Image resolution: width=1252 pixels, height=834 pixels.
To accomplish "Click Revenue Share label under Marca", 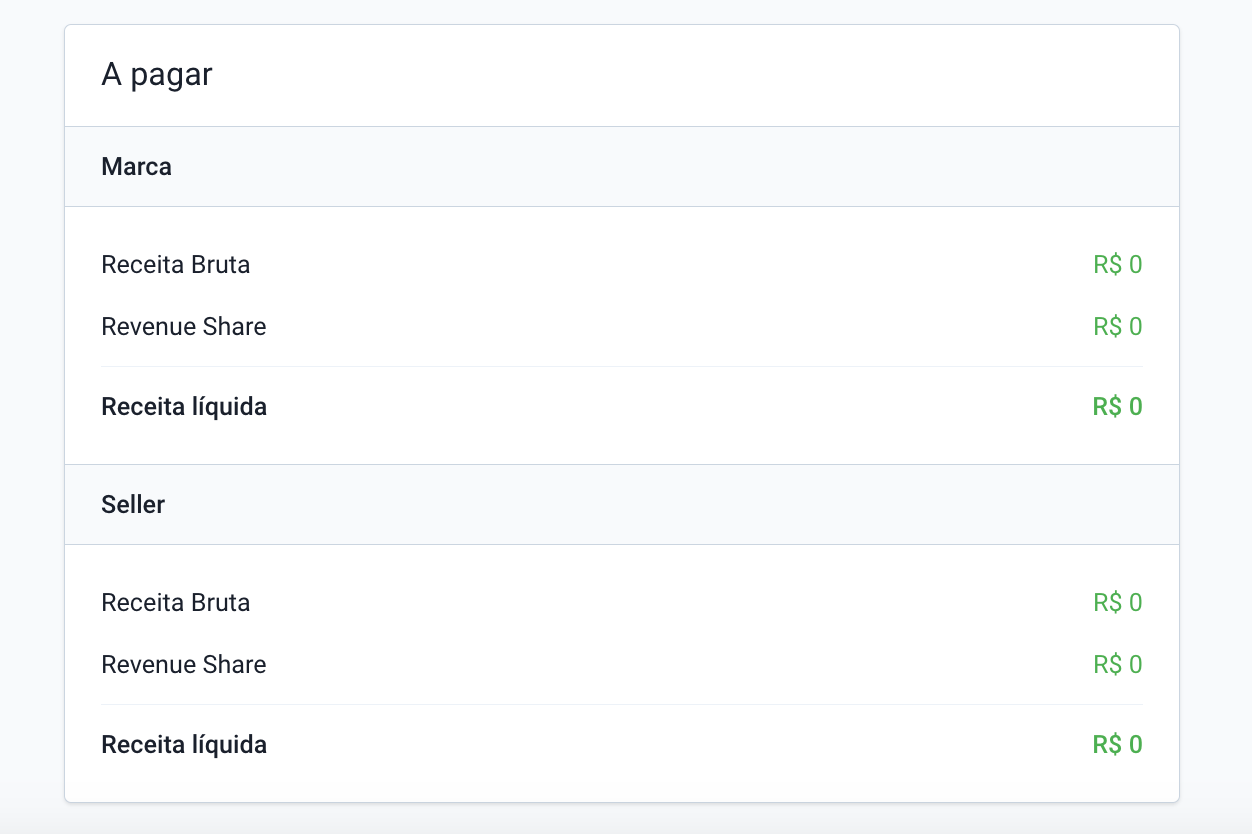I will [x=184, y=327].
